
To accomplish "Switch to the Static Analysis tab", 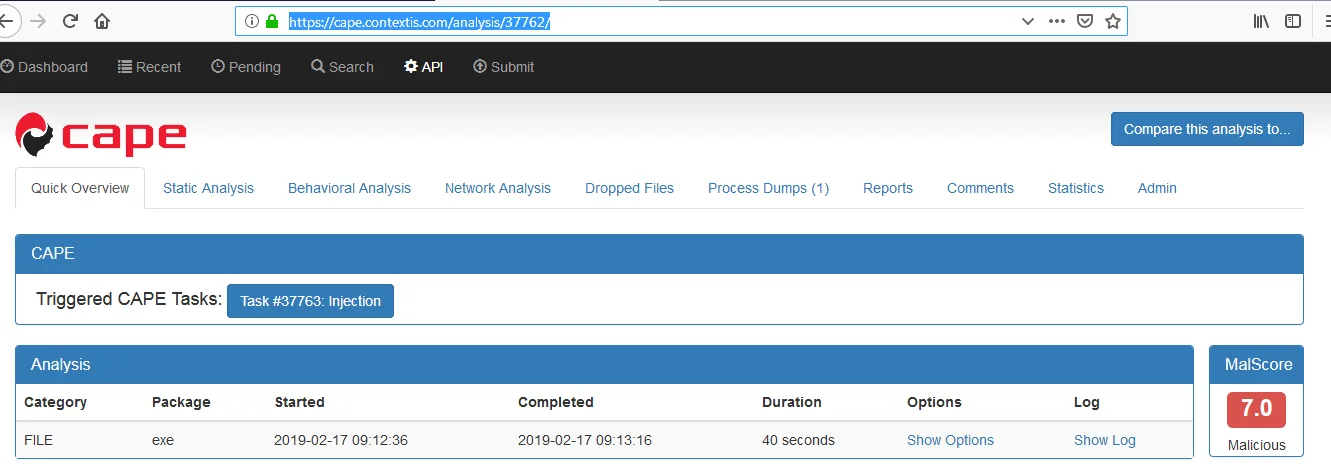I will [208, 188].
